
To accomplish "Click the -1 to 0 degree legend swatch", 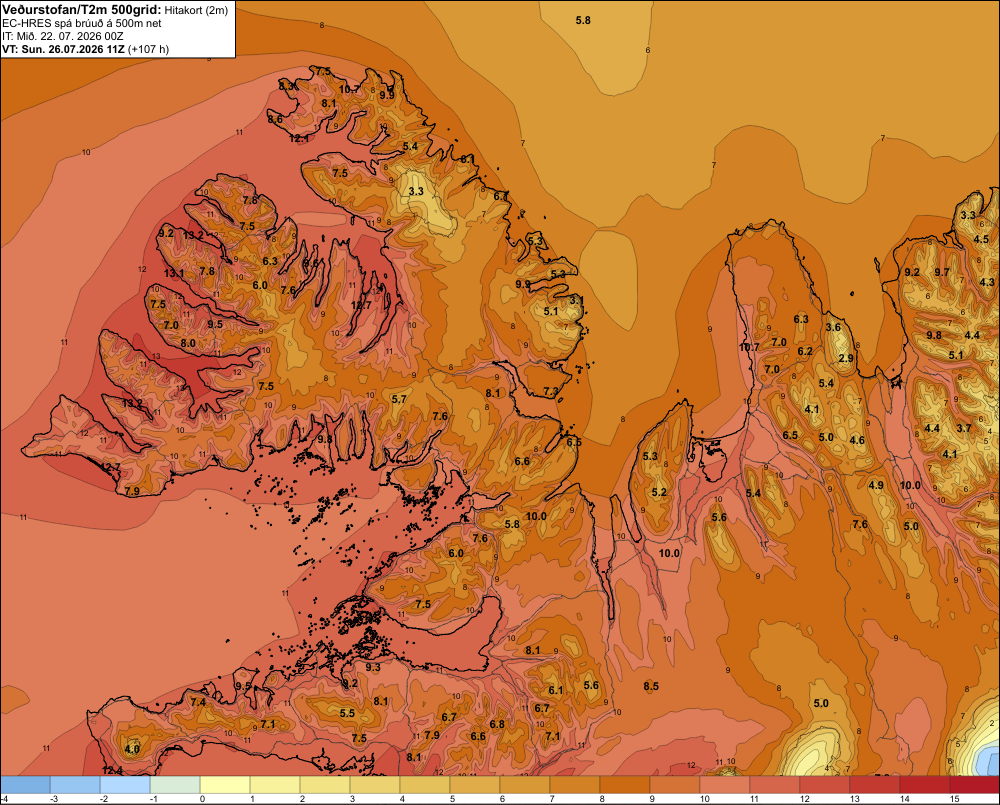I will pyautogui.click(x=175, y=785).
